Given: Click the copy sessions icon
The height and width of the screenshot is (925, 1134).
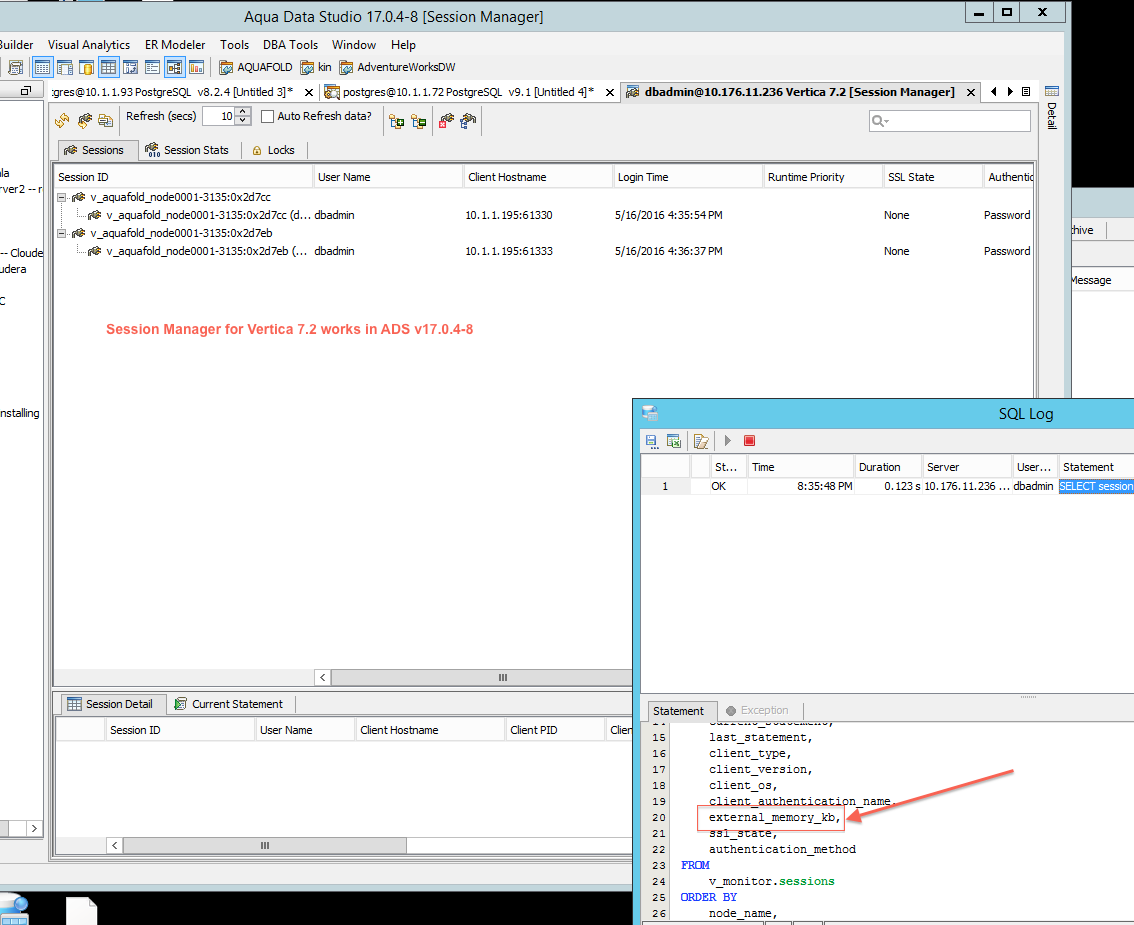Looking at the screenshot, I should pyautogui.click(x=106, y=121).
